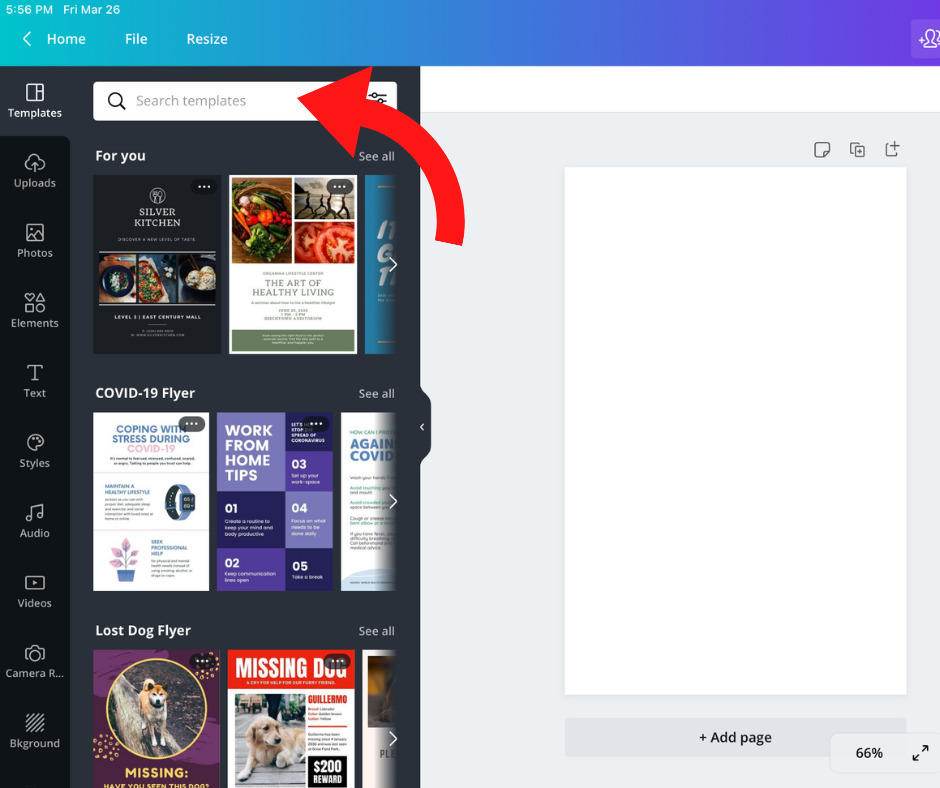The width and height of the screenshot is (940, 788).
Task: See all COVID-19 Flyer templates
Action: tap(376, 394)
